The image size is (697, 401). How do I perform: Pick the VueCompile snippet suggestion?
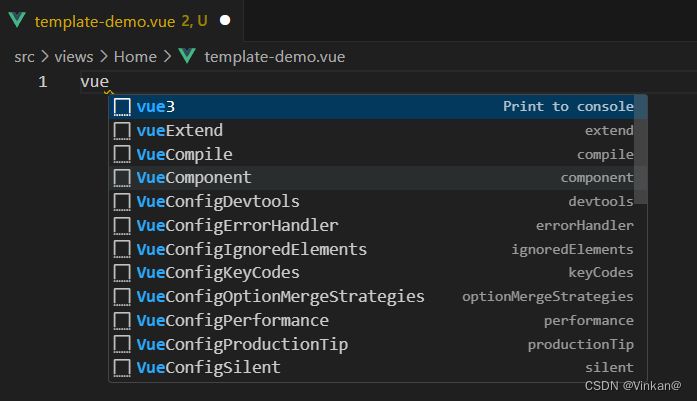pyautogui.click(x=378, y=154)
